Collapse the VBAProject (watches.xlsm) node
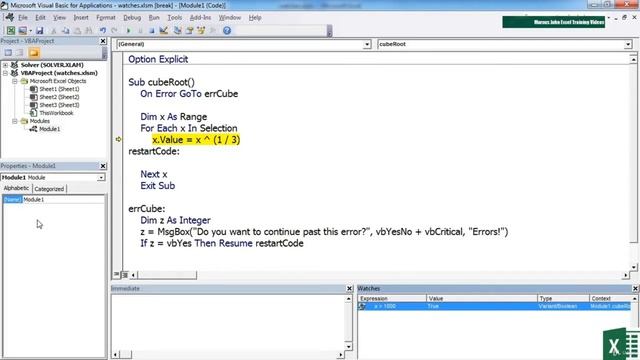640x360 pixels. click(5, 73)
